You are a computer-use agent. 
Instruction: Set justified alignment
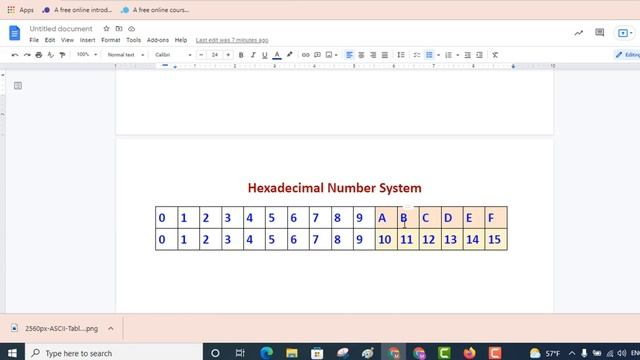385,55
